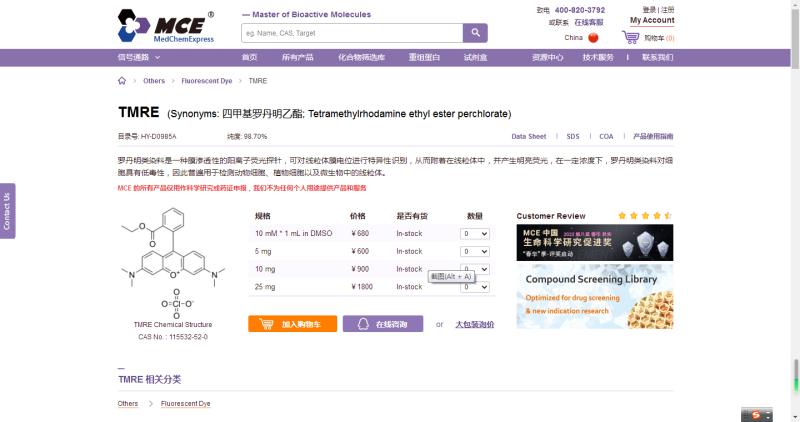This screenshot has height=422, width=800.
Task: Open quantity dropdown for 5 mg
Action: point(474,251)
